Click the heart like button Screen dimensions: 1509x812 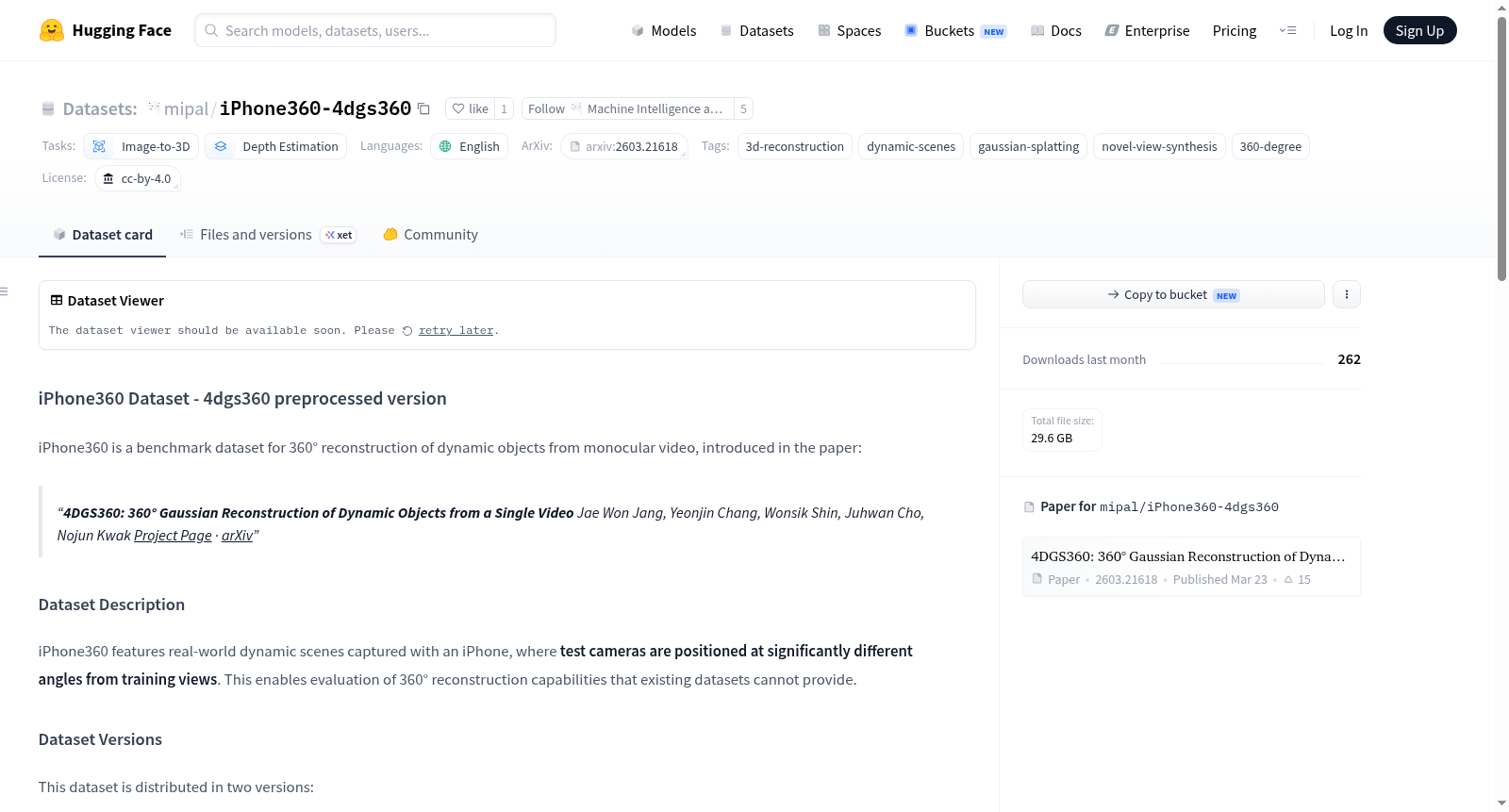click(470, 108)
